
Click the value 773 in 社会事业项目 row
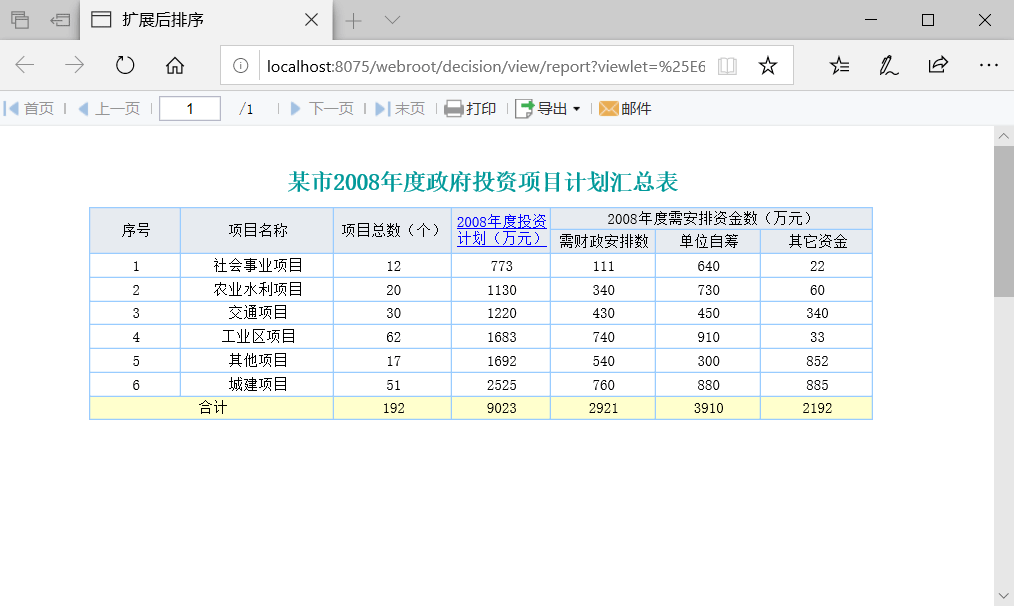[501, 266]
